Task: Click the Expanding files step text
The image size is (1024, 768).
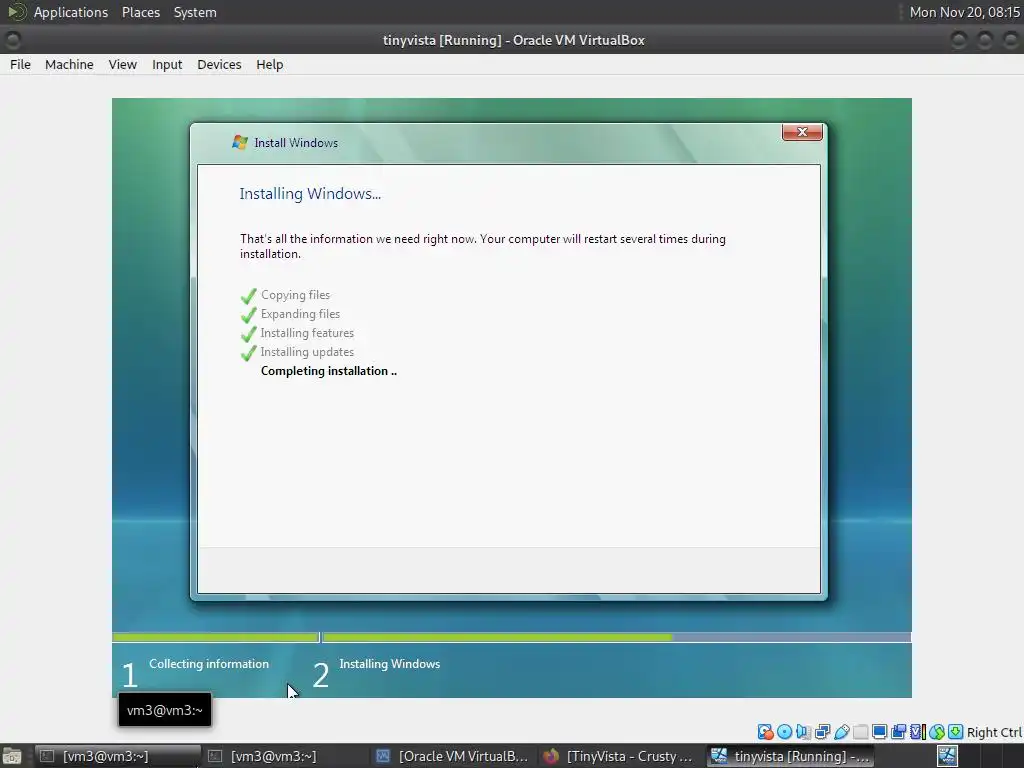Action: pos(300,314)
